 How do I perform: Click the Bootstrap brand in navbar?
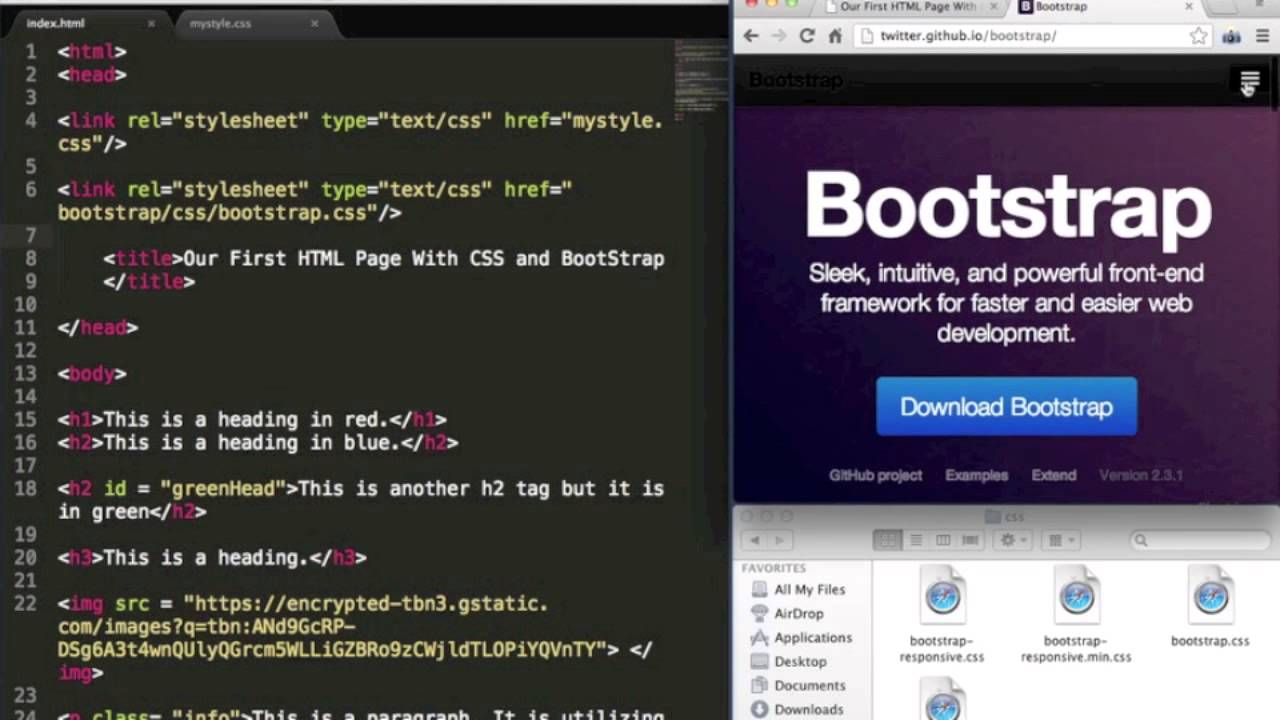[796, 80]
